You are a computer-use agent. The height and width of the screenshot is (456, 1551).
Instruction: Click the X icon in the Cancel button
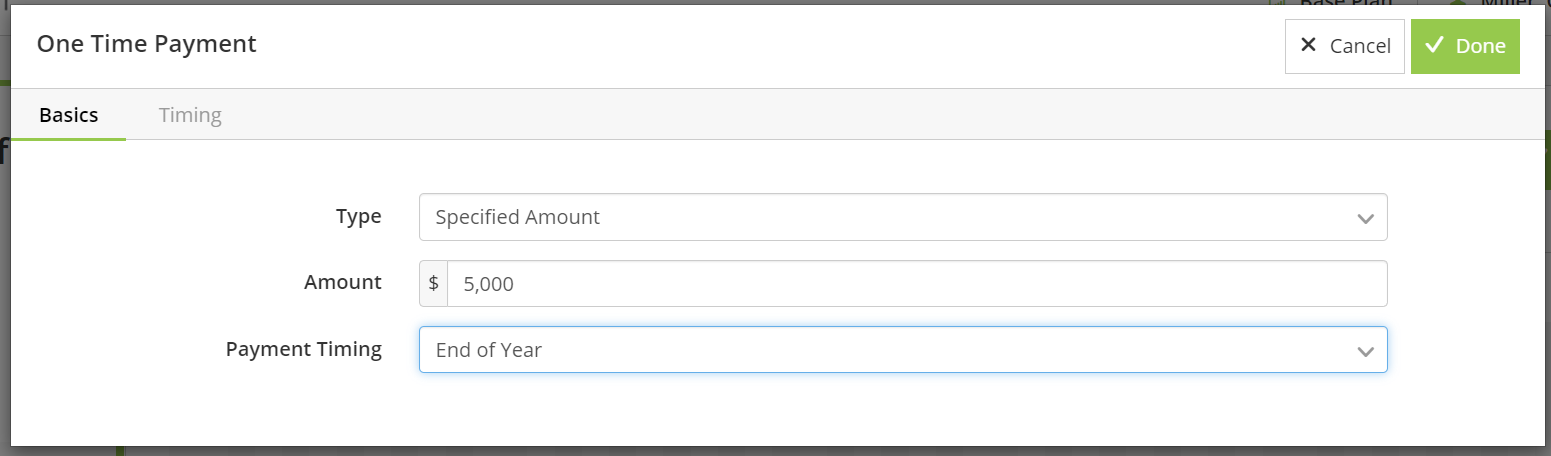click(1308, 46)
